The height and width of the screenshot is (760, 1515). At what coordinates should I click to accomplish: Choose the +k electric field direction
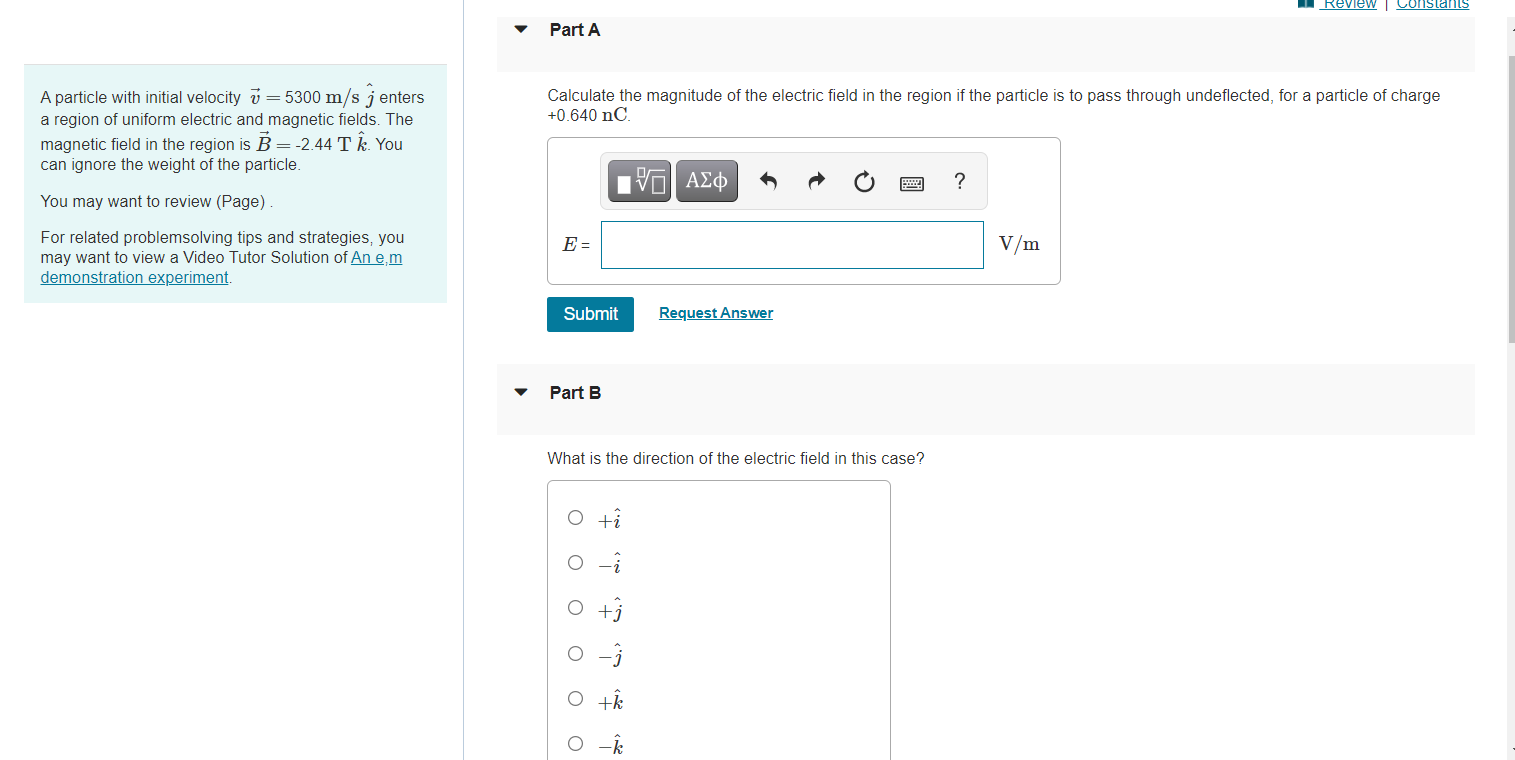(x=576, y=698)
